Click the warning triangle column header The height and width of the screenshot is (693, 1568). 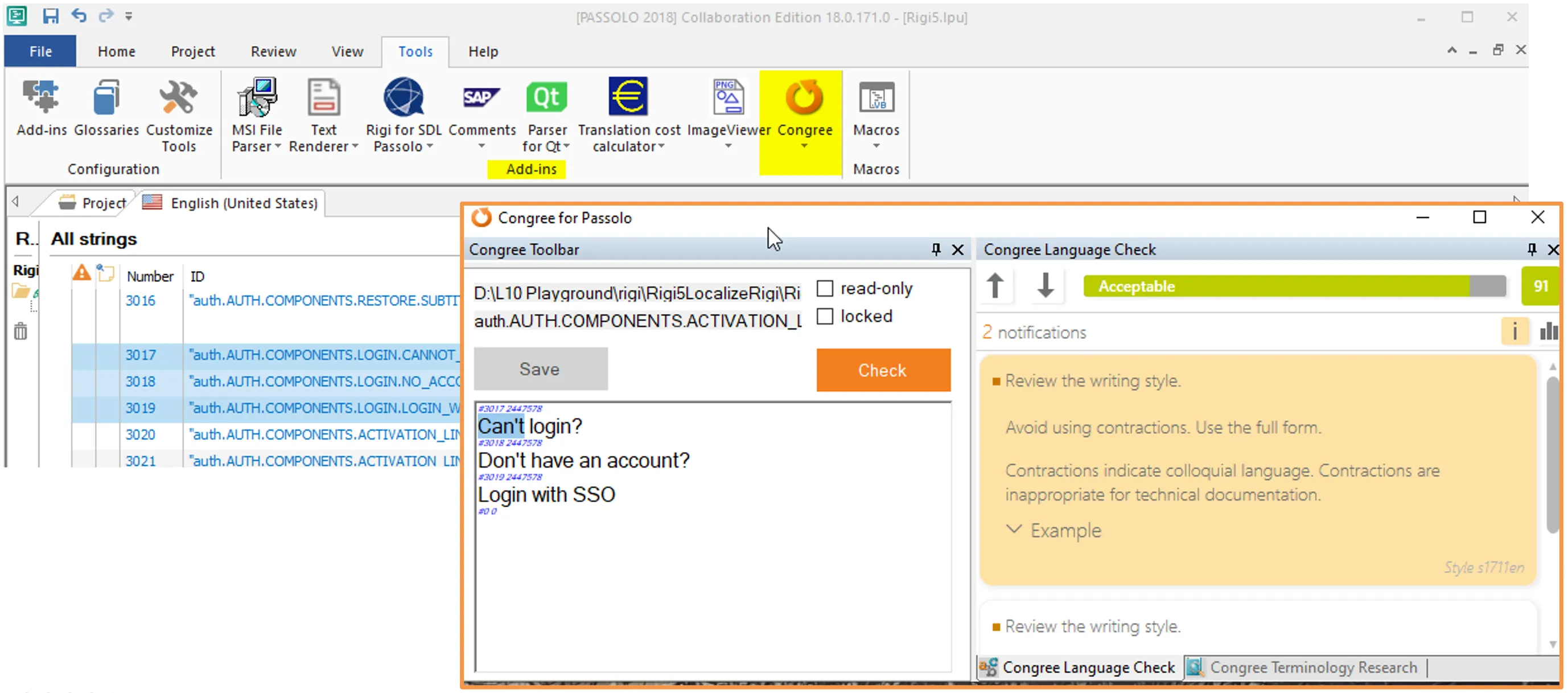[81, 273]
